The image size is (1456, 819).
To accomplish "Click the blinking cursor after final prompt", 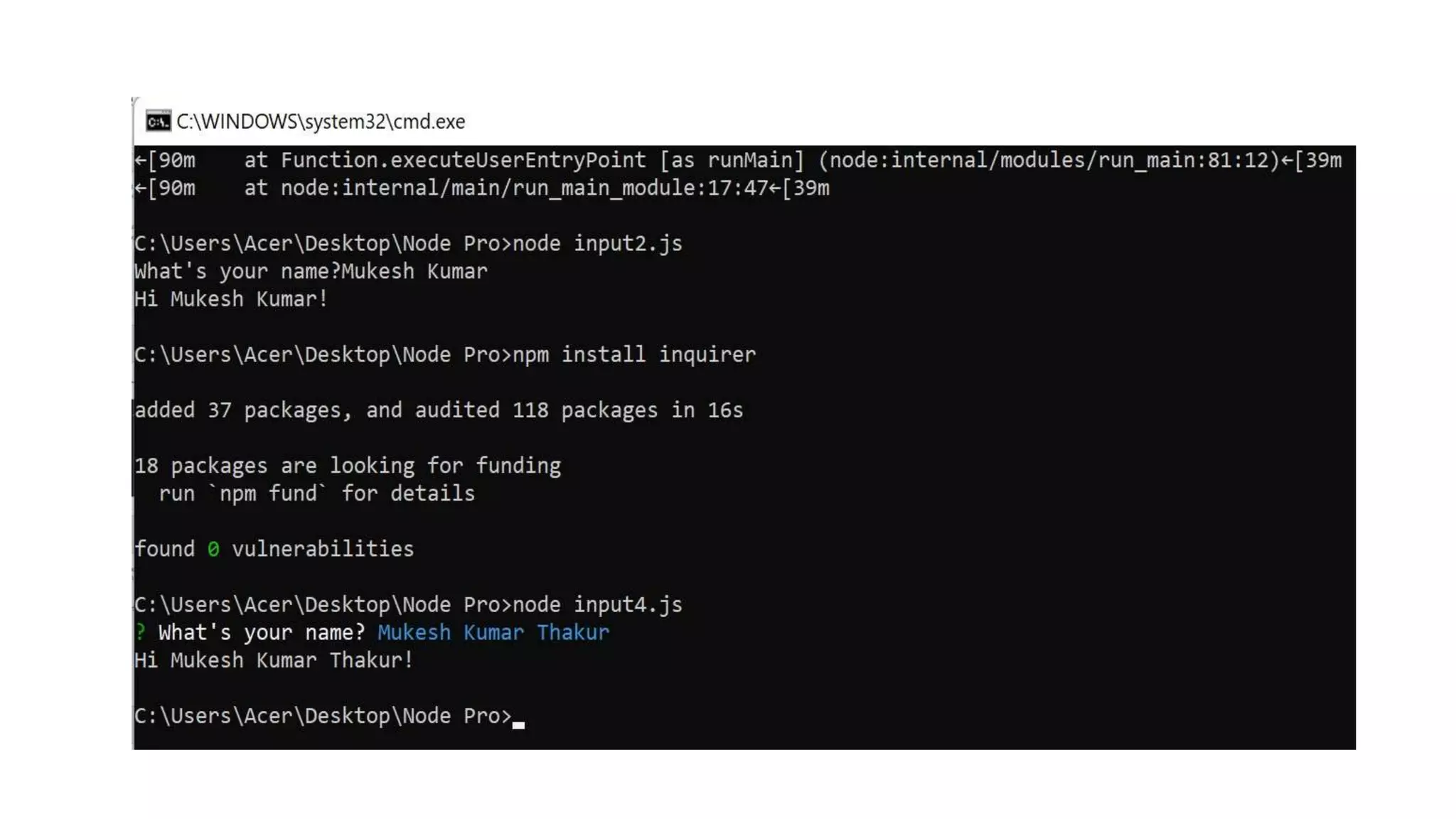I will pos(518,724).
